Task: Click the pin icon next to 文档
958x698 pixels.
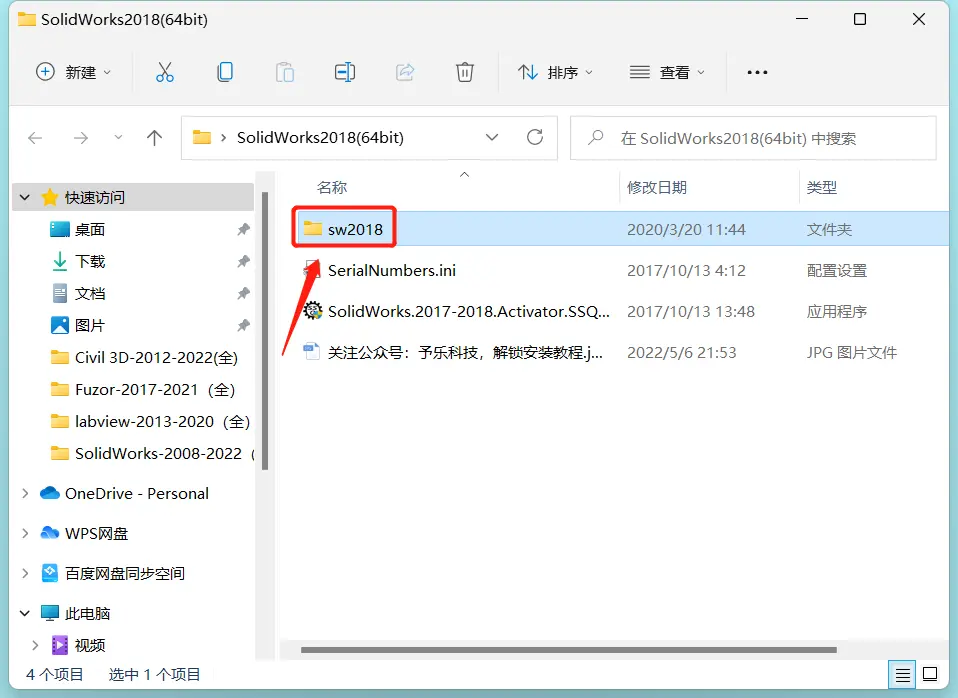Action: point(243,293)
